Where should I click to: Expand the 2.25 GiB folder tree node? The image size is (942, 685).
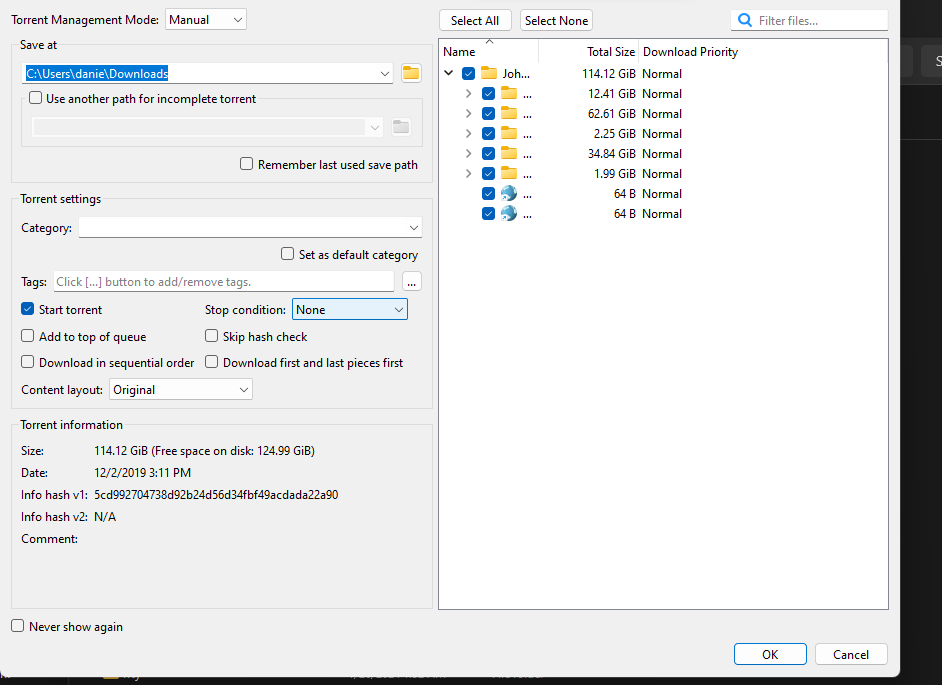(468, 134)
